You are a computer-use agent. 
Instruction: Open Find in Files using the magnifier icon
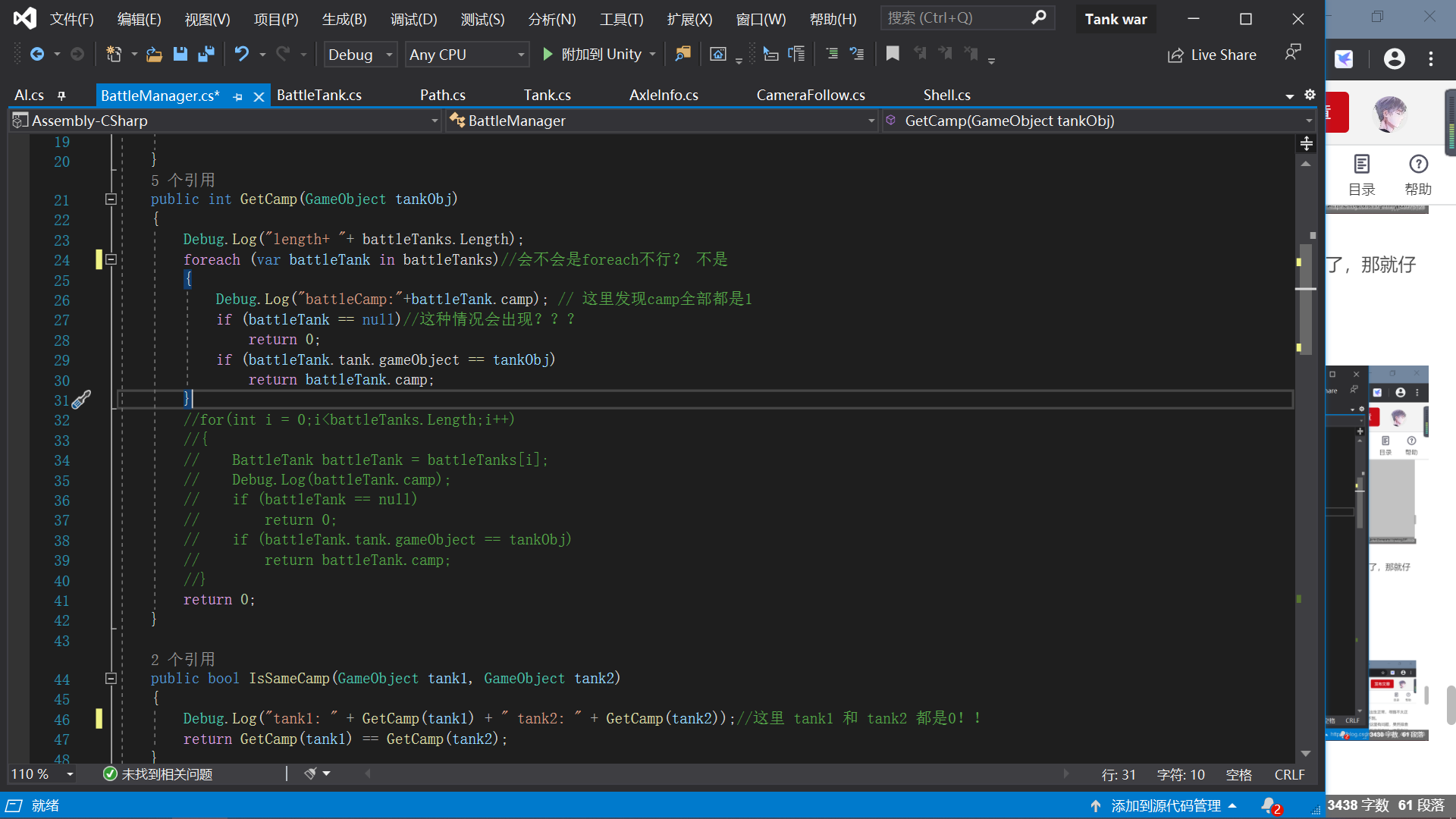coord(682,54)
